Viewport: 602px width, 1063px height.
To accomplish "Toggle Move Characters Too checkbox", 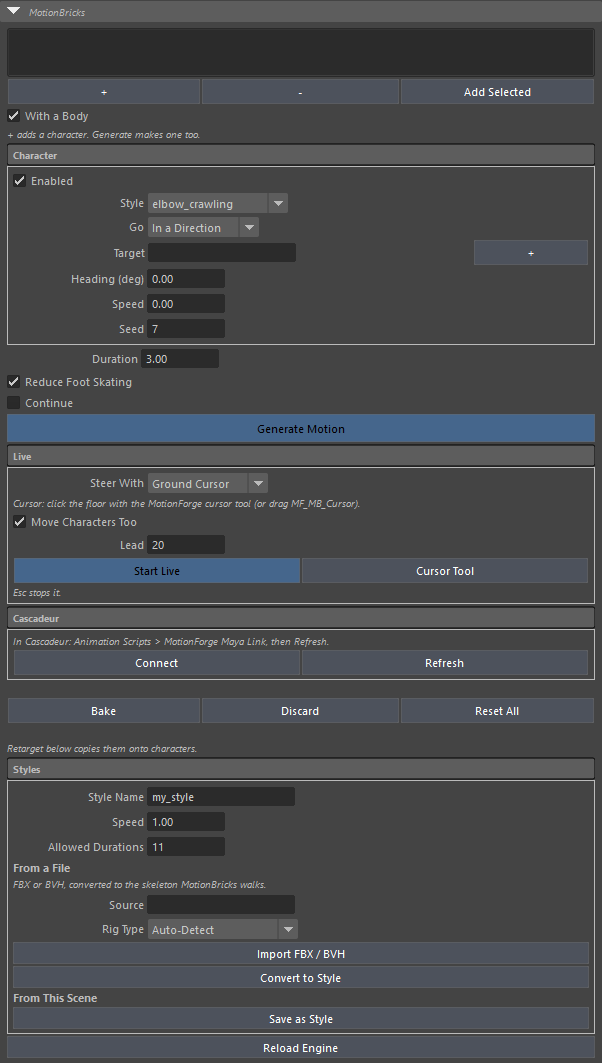I will click(x=20, y=522).
